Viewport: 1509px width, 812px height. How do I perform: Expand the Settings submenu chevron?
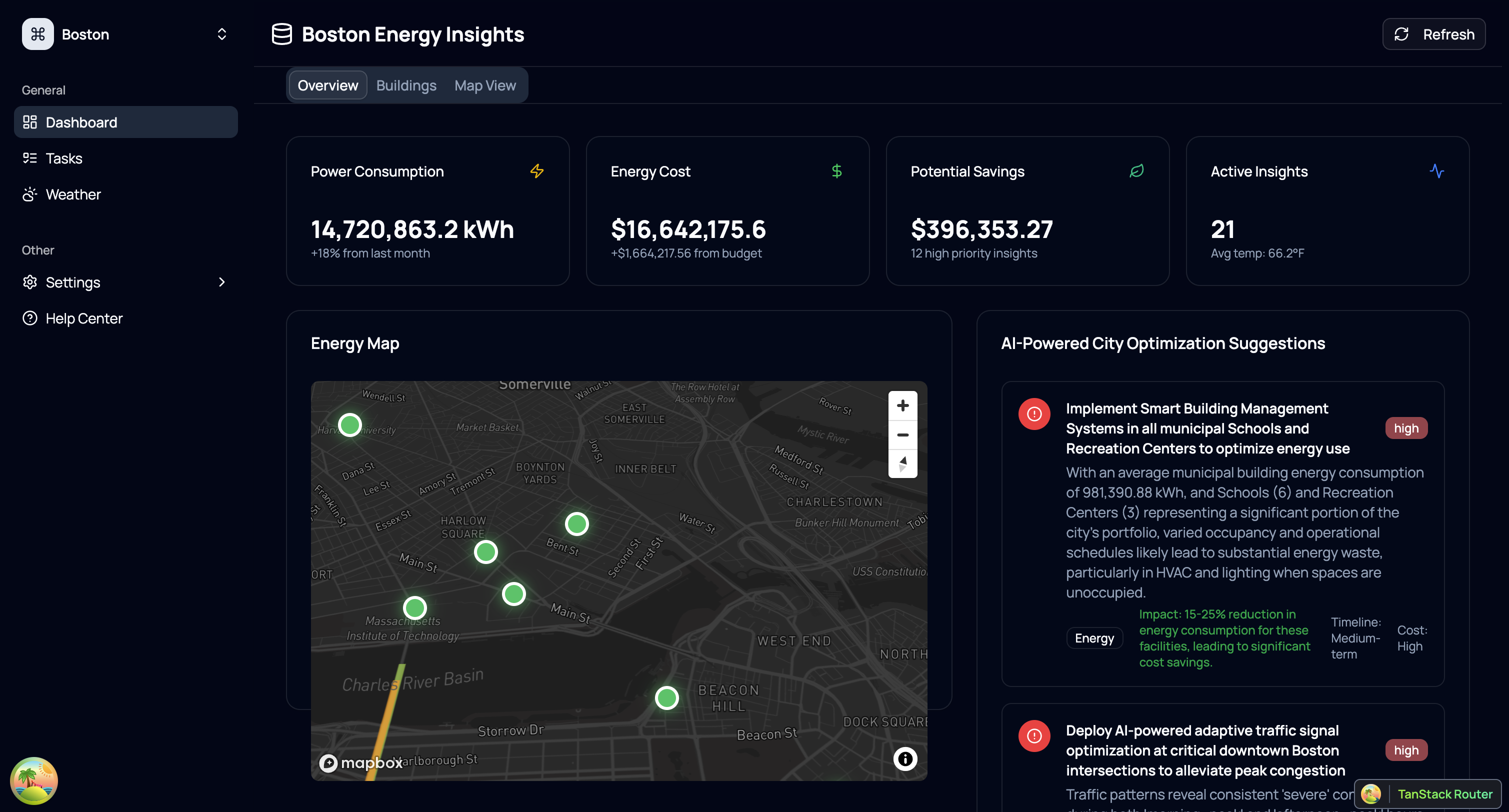pyautogui.click(x=221, y=282)
